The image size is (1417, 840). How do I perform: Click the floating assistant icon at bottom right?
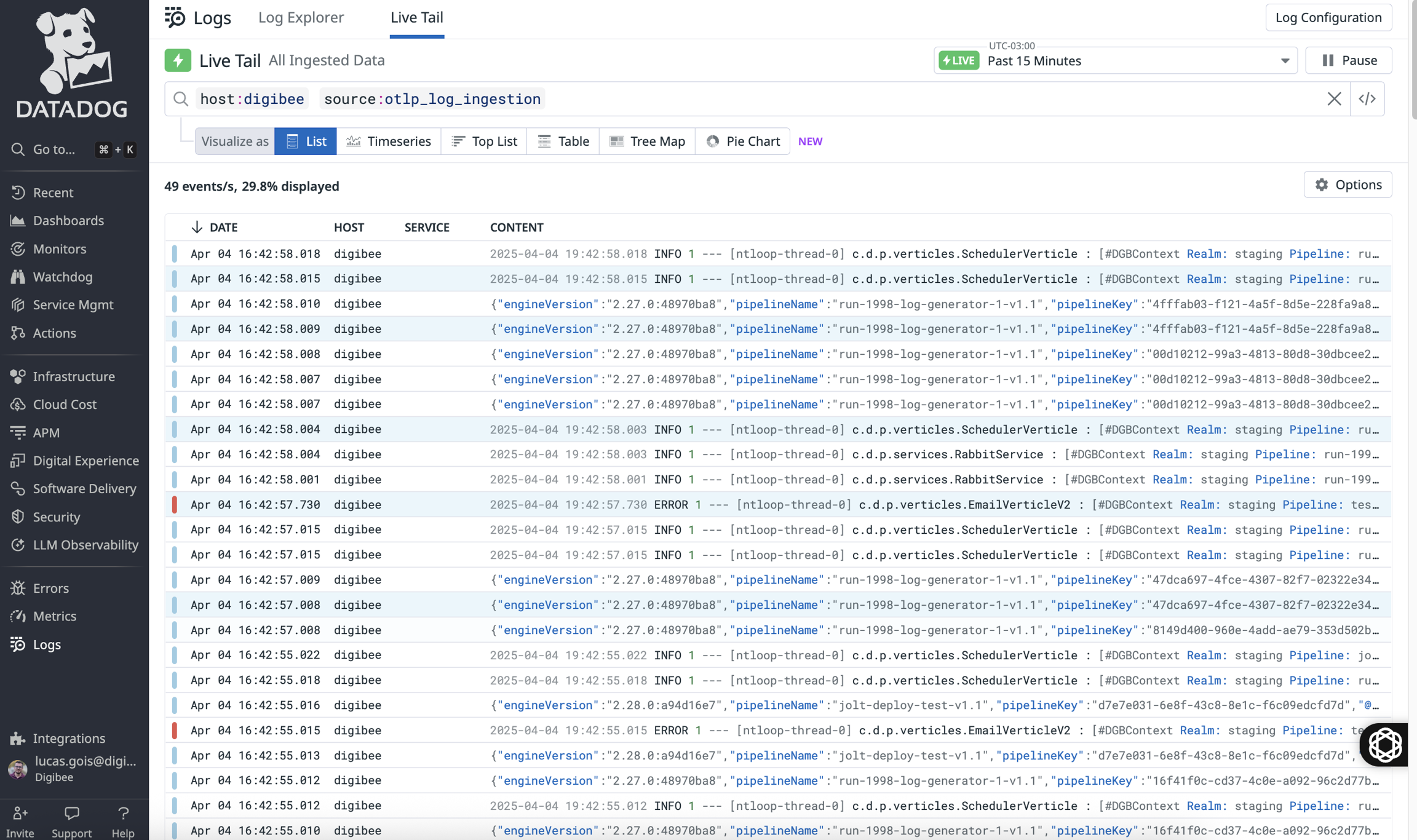tap(1384, 745)
